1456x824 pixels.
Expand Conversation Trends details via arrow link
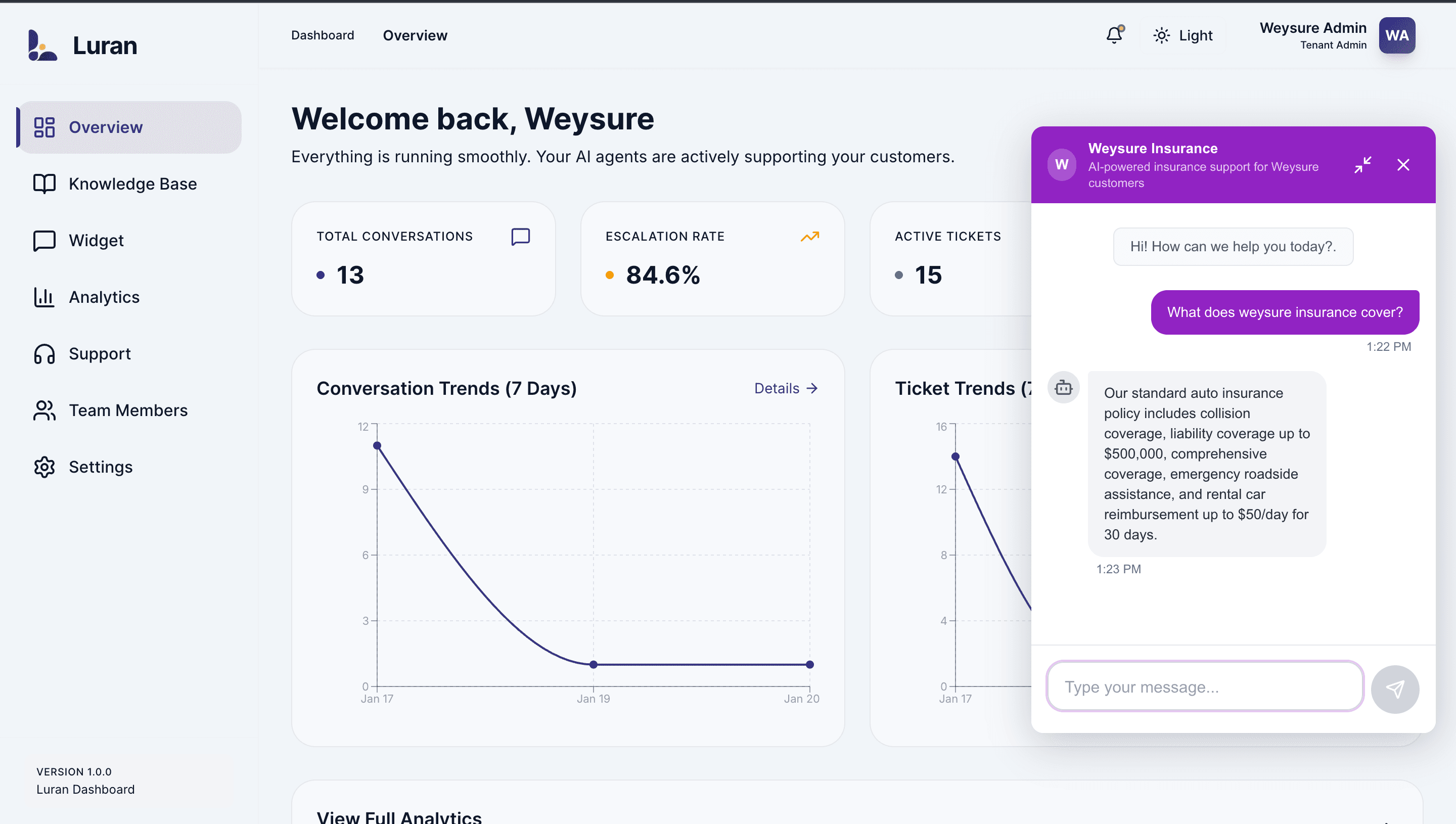pos(786,388)
